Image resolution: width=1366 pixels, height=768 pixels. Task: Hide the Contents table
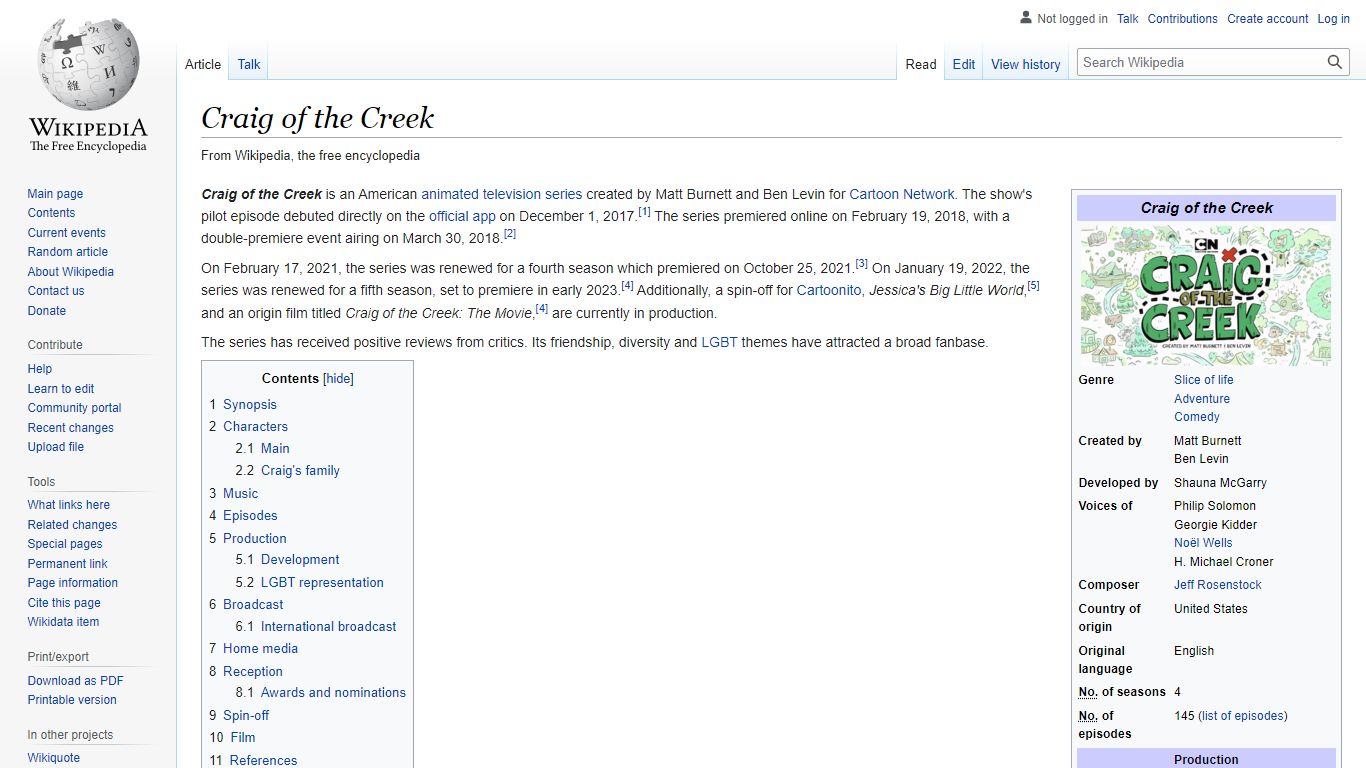click(339, 379)
